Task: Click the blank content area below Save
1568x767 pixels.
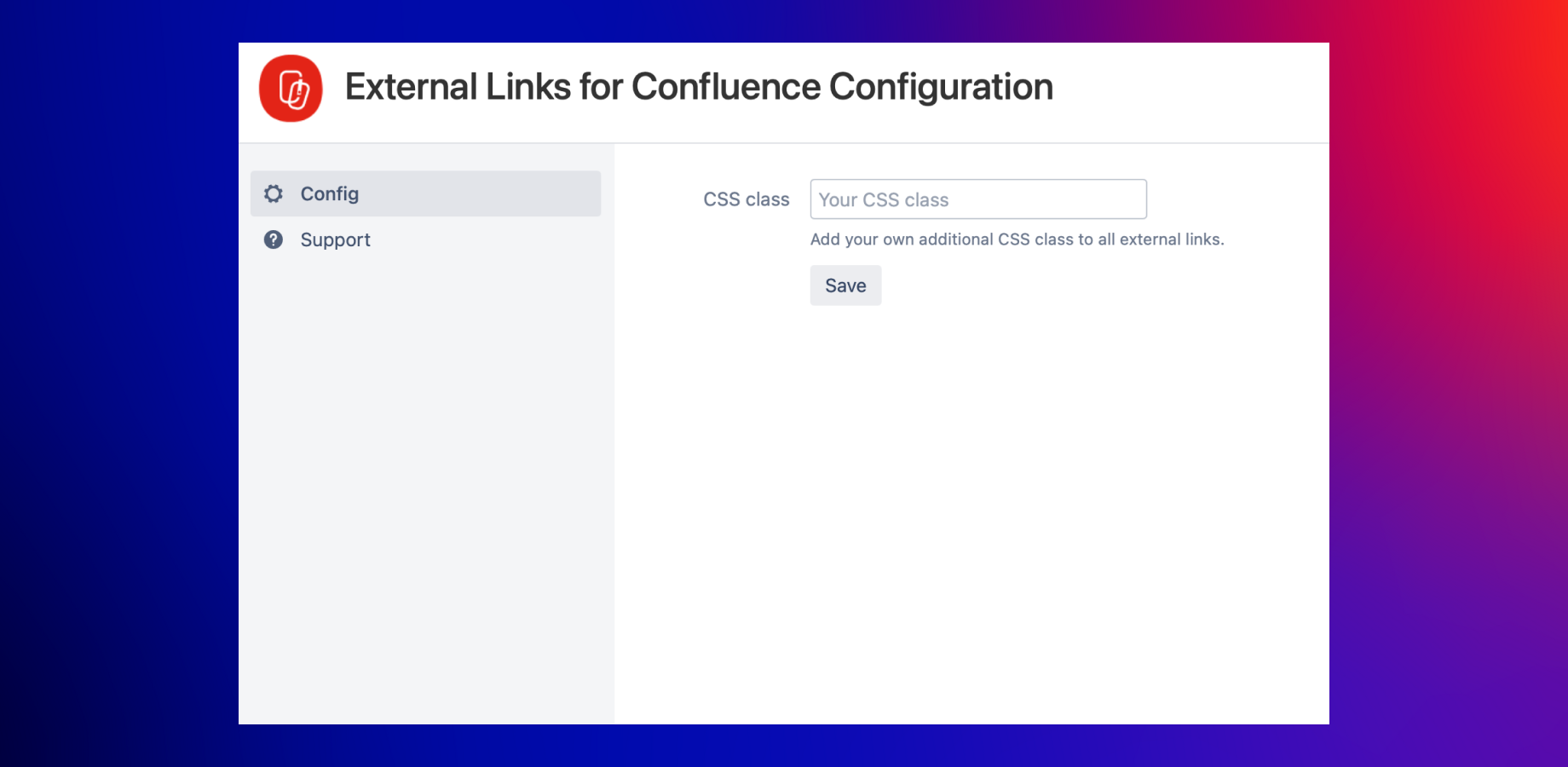Action: tap(971, 511)
